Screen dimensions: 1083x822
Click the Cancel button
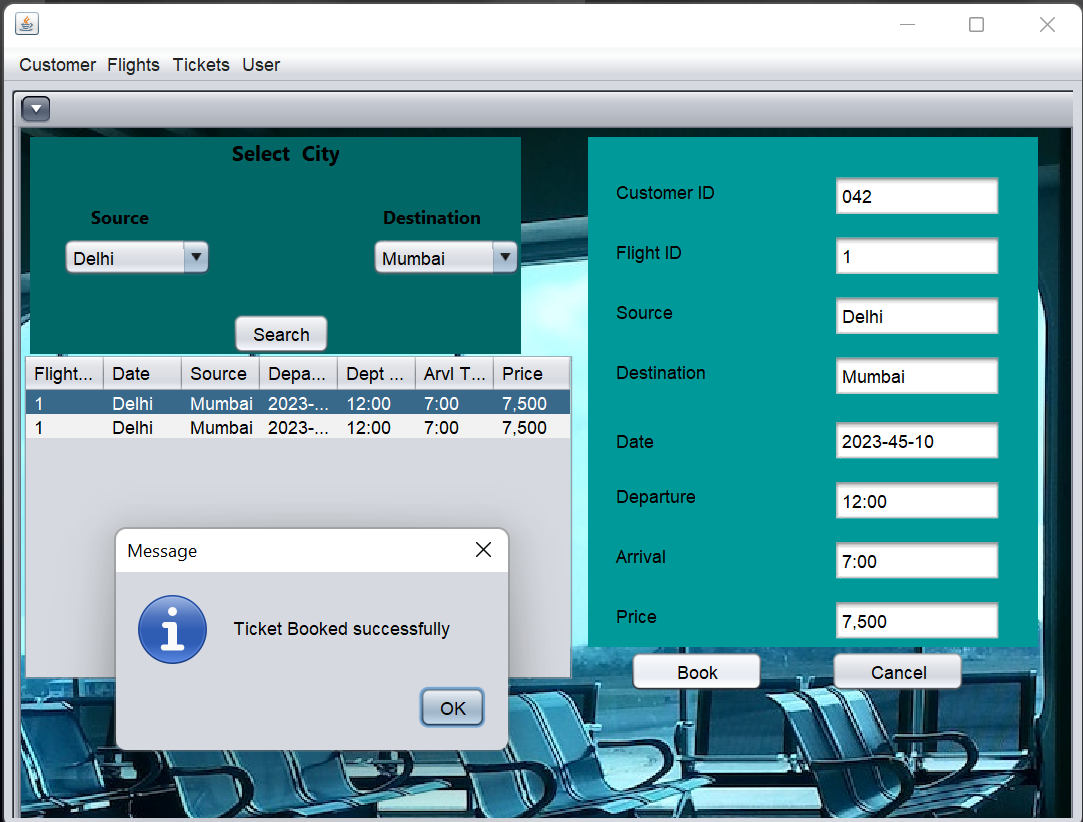898,672
